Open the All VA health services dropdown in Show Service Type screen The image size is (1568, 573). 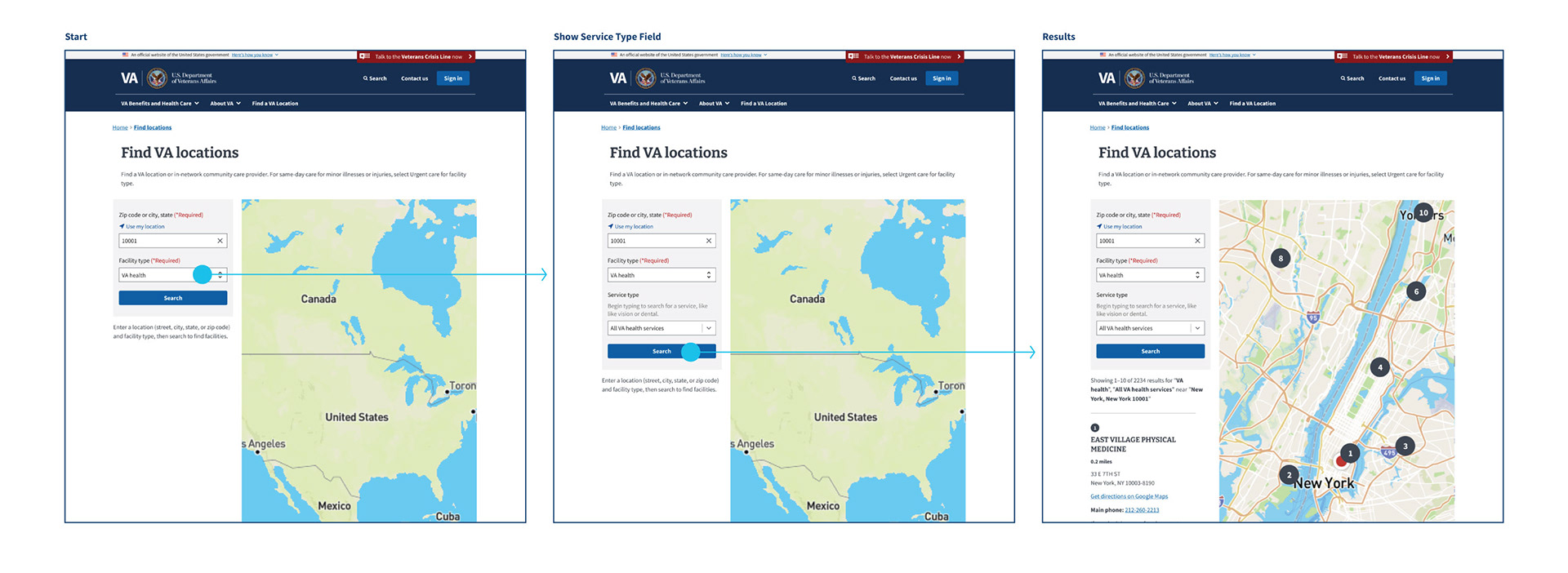point(661,328)
